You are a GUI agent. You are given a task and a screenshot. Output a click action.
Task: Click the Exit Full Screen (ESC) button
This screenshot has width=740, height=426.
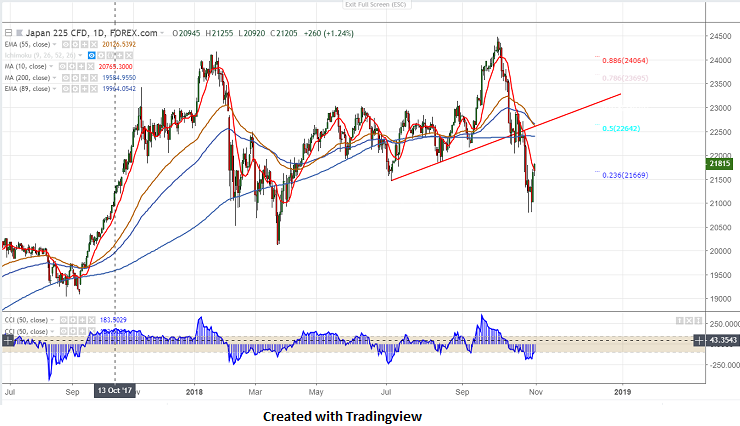376,5
